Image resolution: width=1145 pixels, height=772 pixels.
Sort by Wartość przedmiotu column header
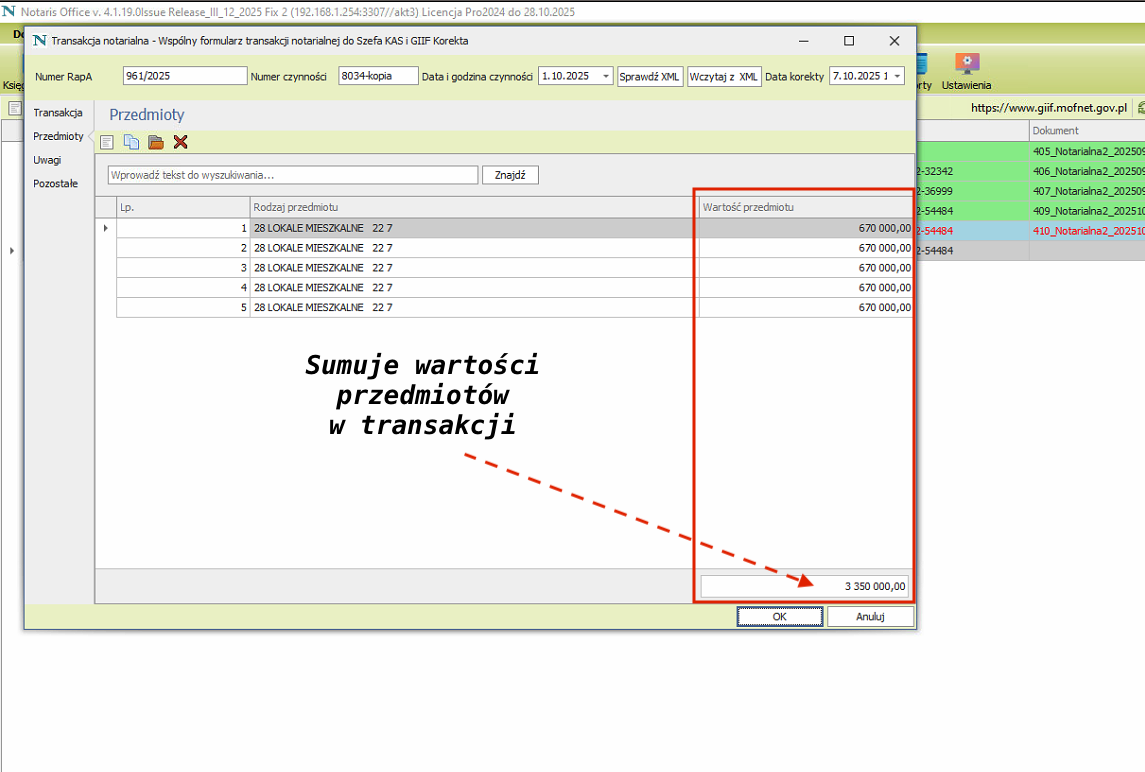coord(804,207)
